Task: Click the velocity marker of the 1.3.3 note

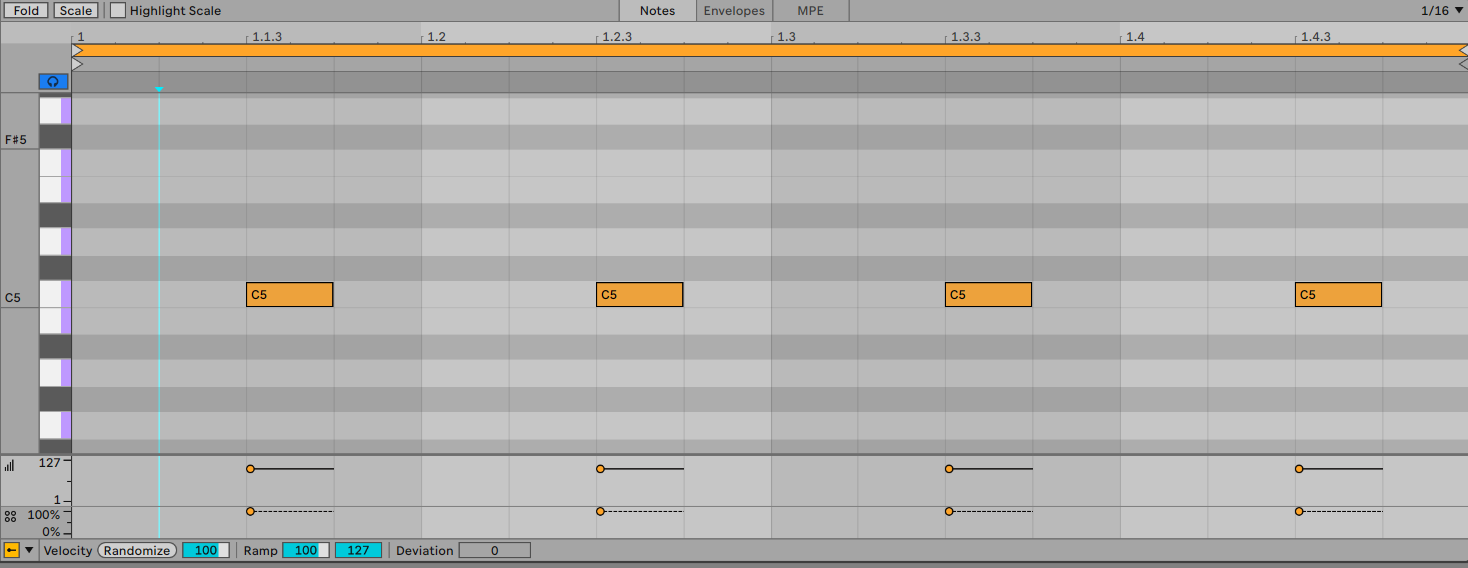Action: [x=949, y=469]
